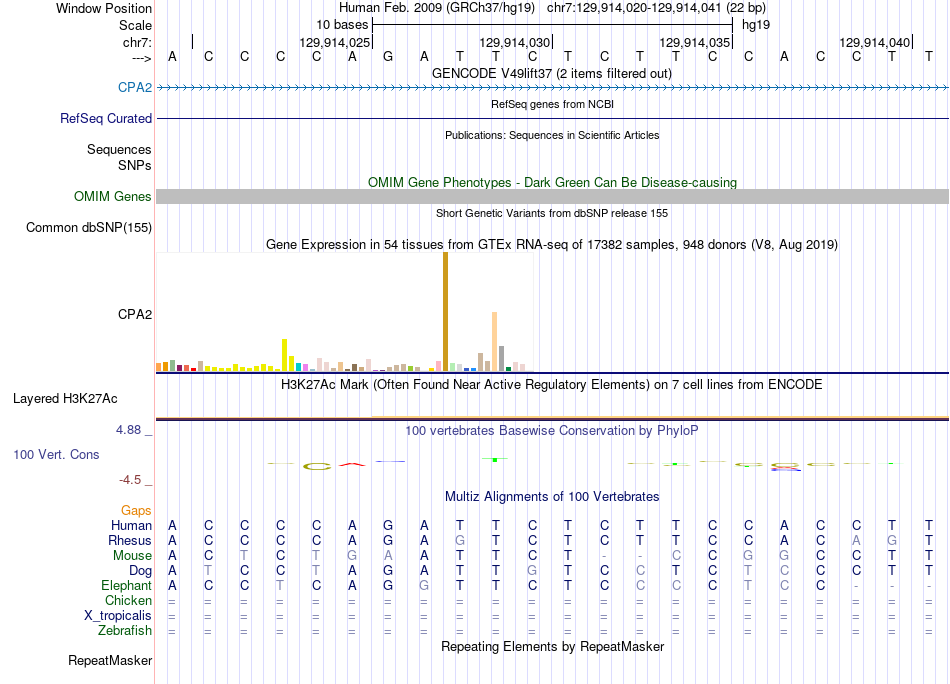Click the Chicken alignment row label
Image resolution: width=950 pixels, height=684 pixels.
pos(128,600)
